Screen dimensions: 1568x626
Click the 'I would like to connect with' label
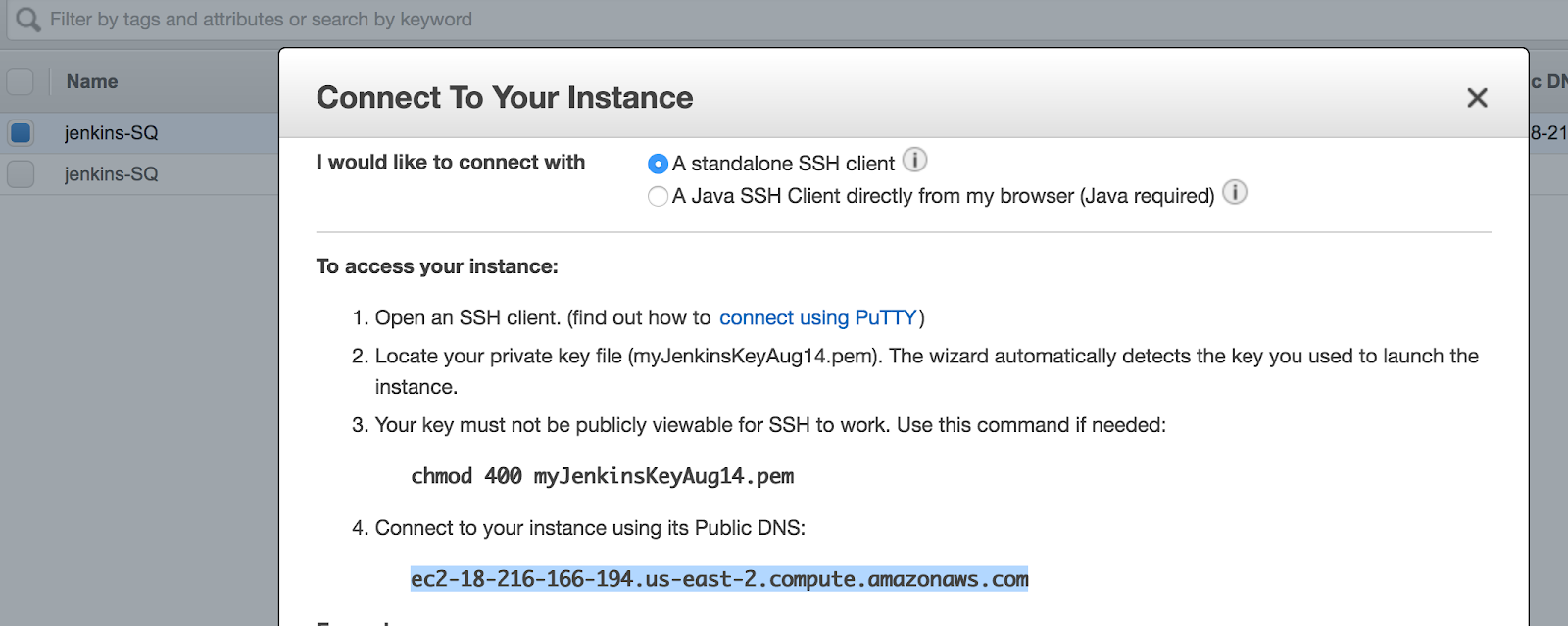(x=451, y=163)
